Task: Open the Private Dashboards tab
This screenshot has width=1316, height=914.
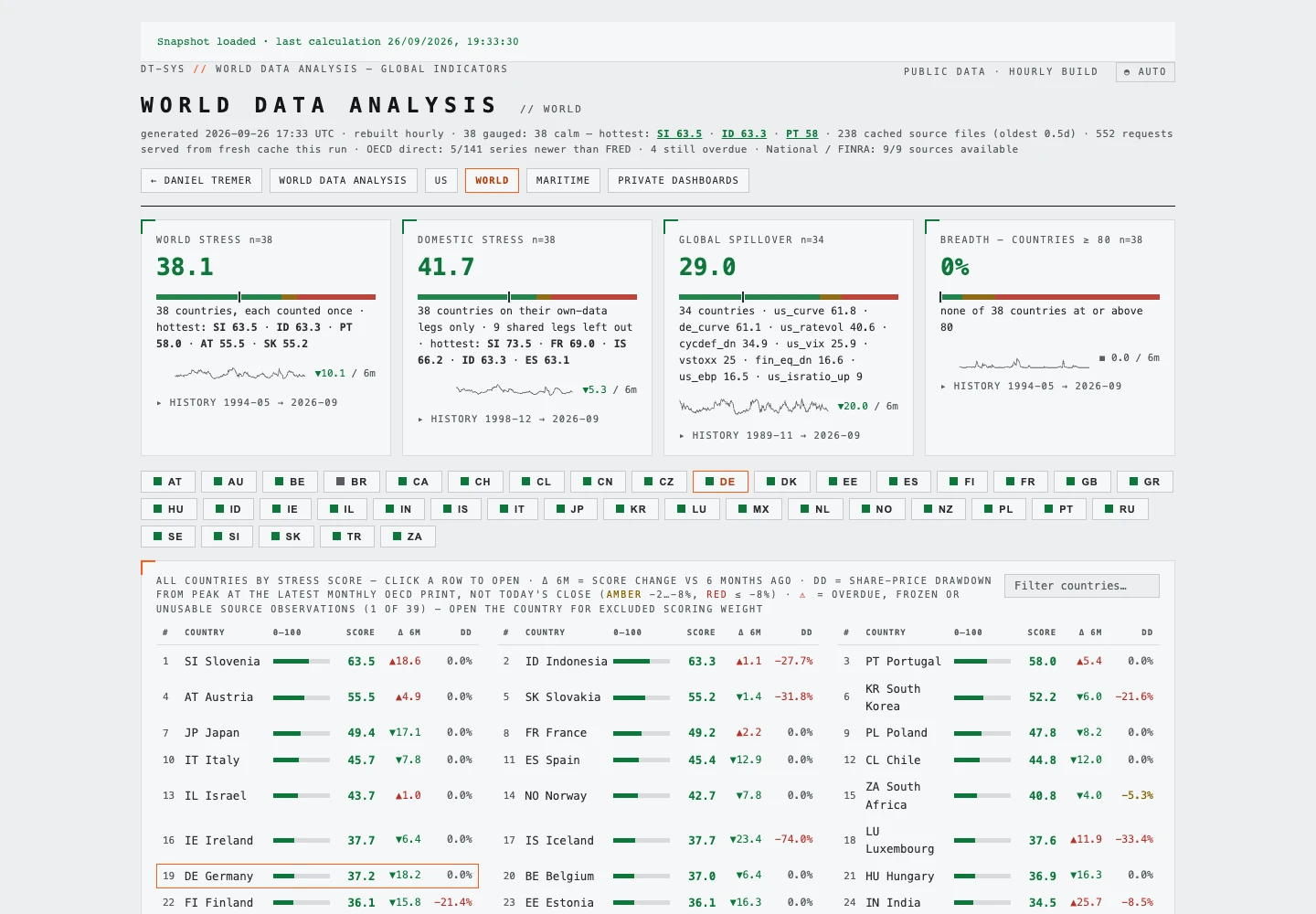Action: pyautogui.click(x=678, y=181)
